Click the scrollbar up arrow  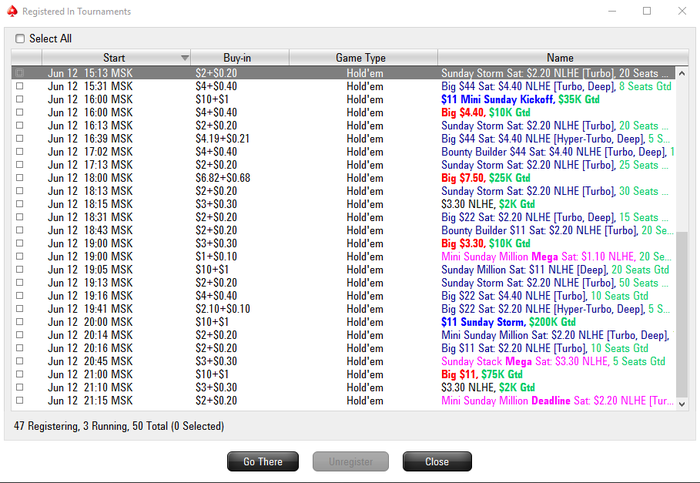point(682,73)
